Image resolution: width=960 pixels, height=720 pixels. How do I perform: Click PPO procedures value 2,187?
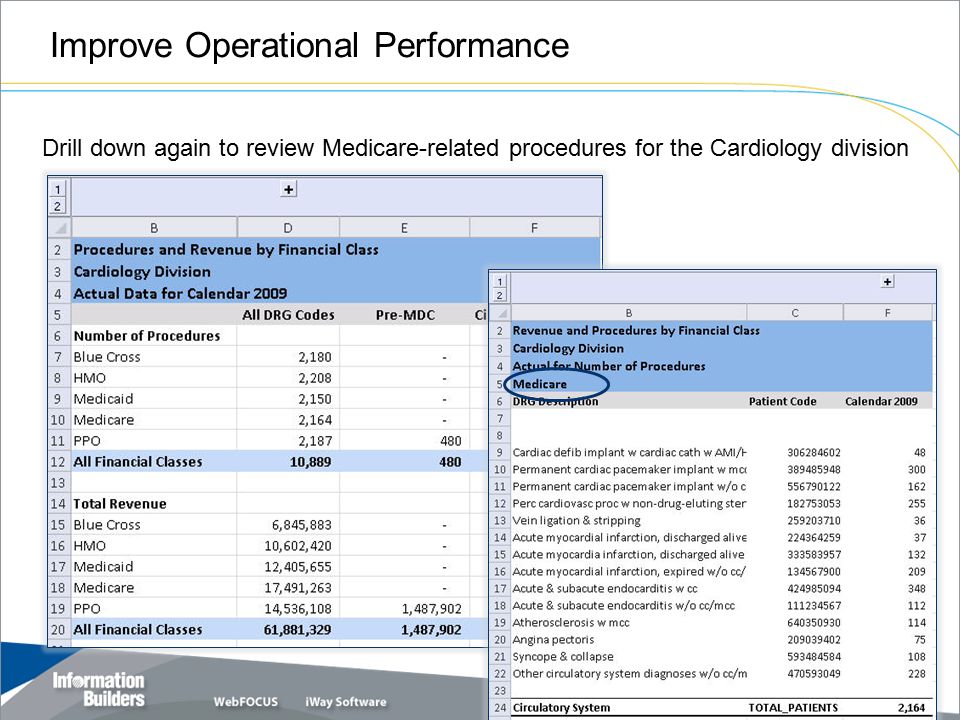(315, 441)
